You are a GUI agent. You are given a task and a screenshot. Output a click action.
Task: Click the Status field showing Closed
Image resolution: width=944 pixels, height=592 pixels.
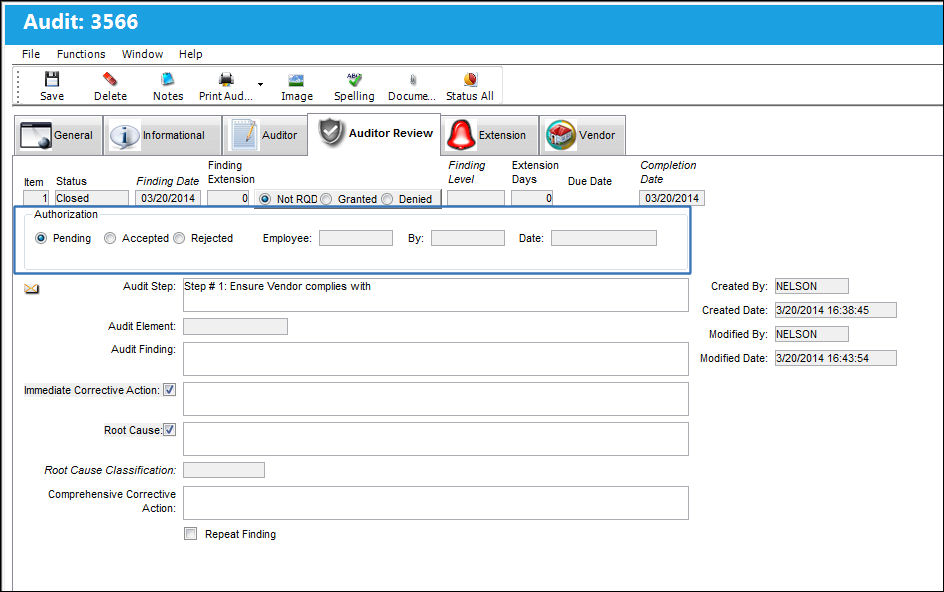[x=92, y=198]
